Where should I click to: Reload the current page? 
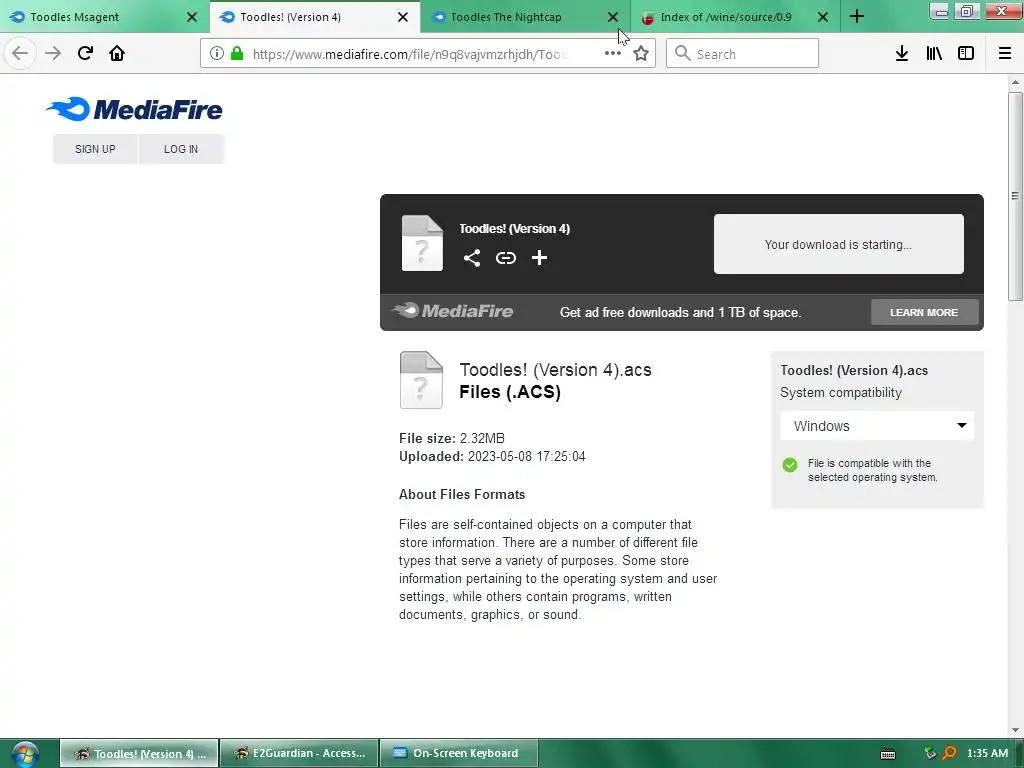(x=85, y=54)
